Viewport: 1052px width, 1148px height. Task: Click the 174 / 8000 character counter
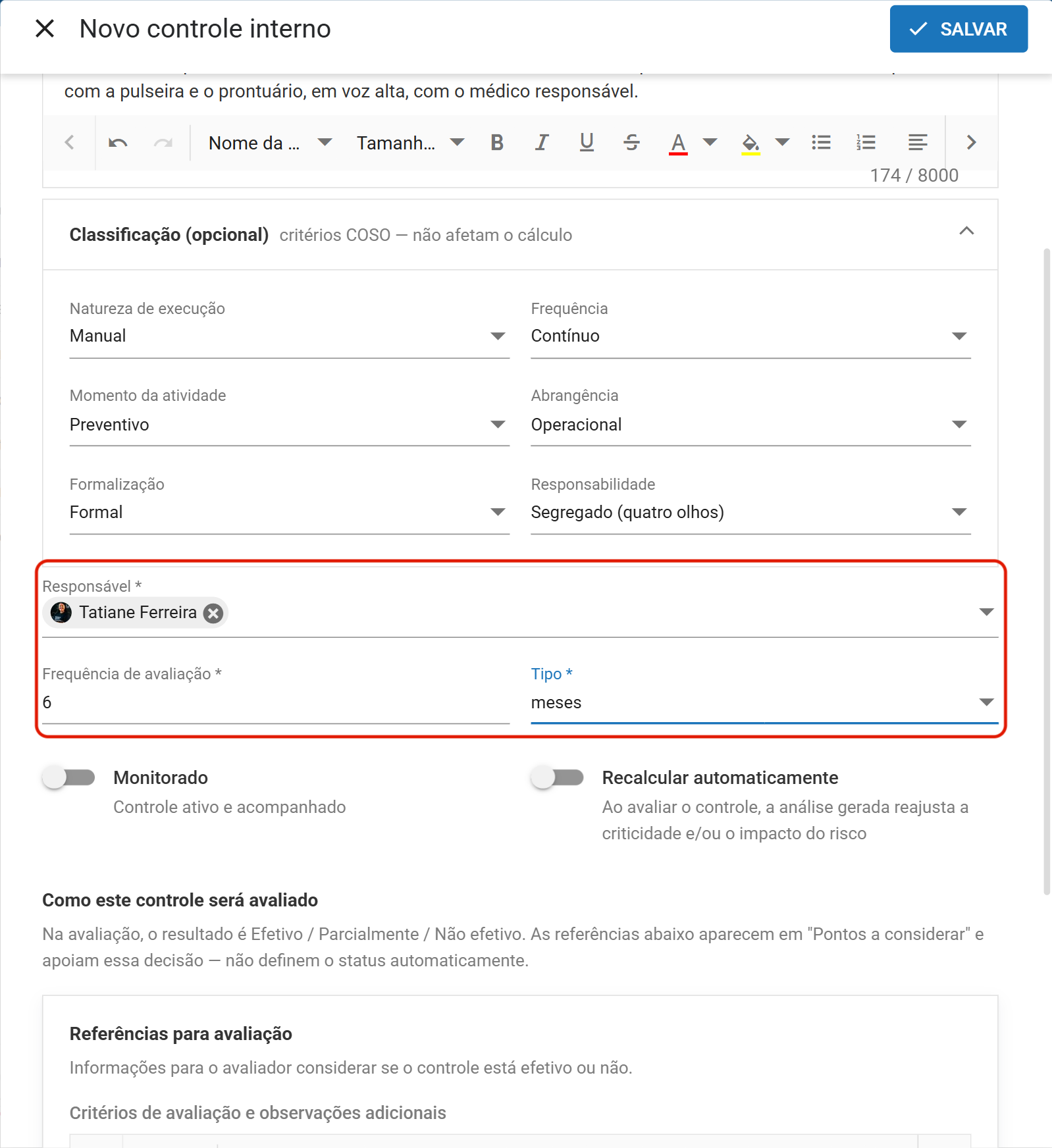click(x=914, y=175)
